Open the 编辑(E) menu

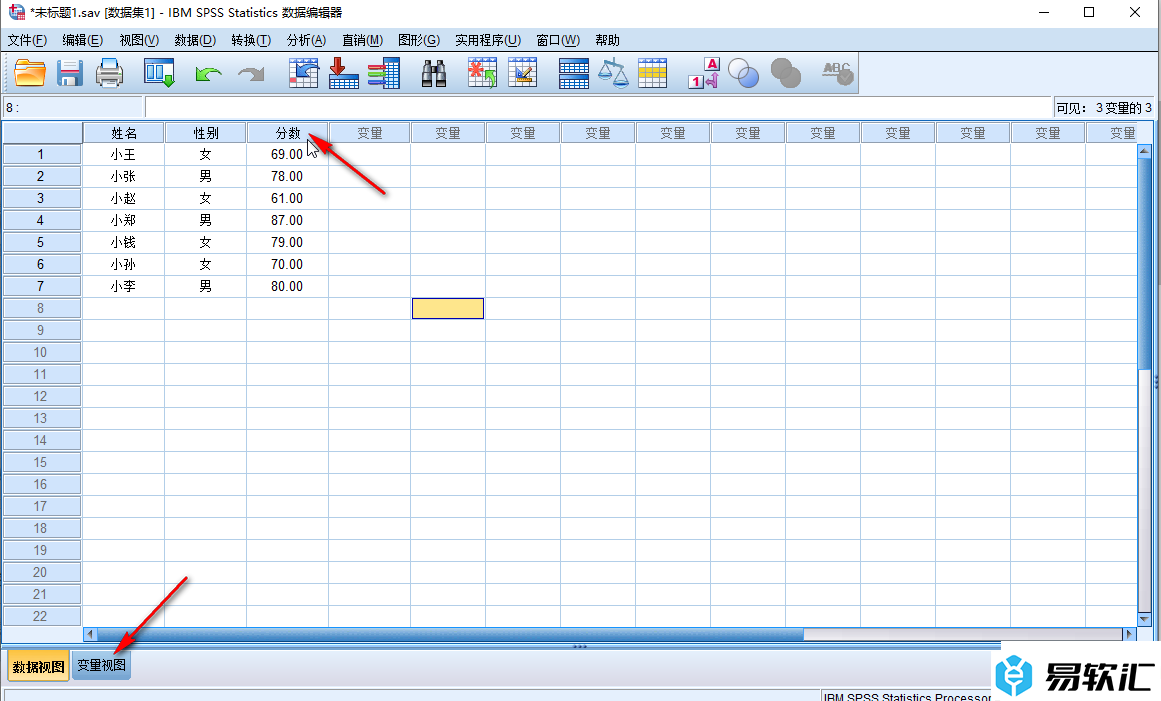pos(82,40)
